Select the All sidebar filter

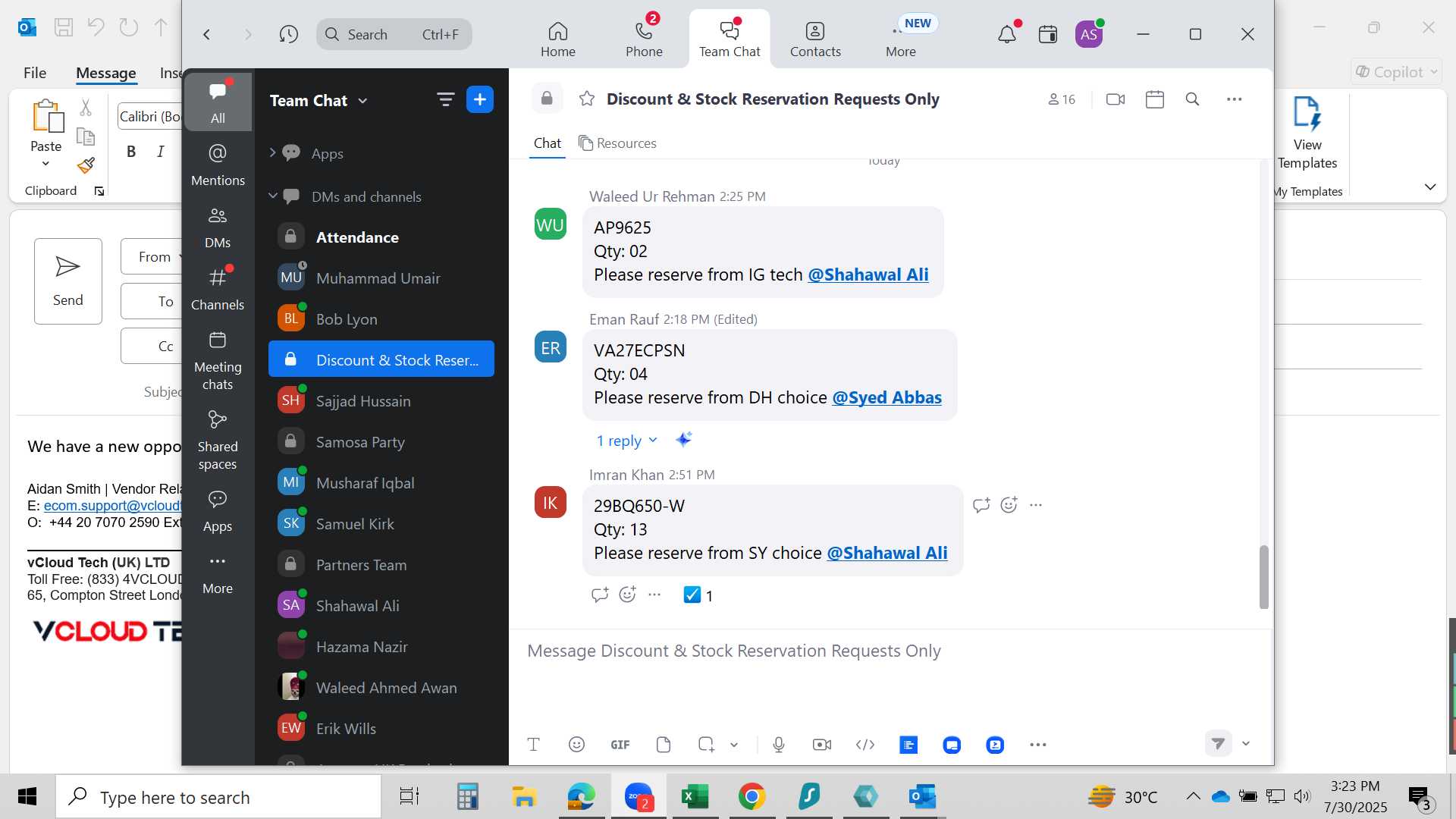pos(218,102)
